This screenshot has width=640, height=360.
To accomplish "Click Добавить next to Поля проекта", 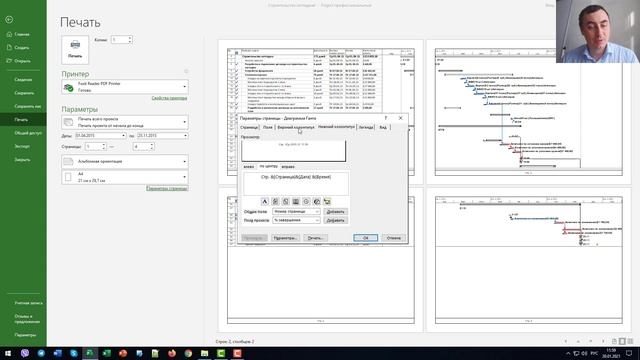I will [336, 220].
